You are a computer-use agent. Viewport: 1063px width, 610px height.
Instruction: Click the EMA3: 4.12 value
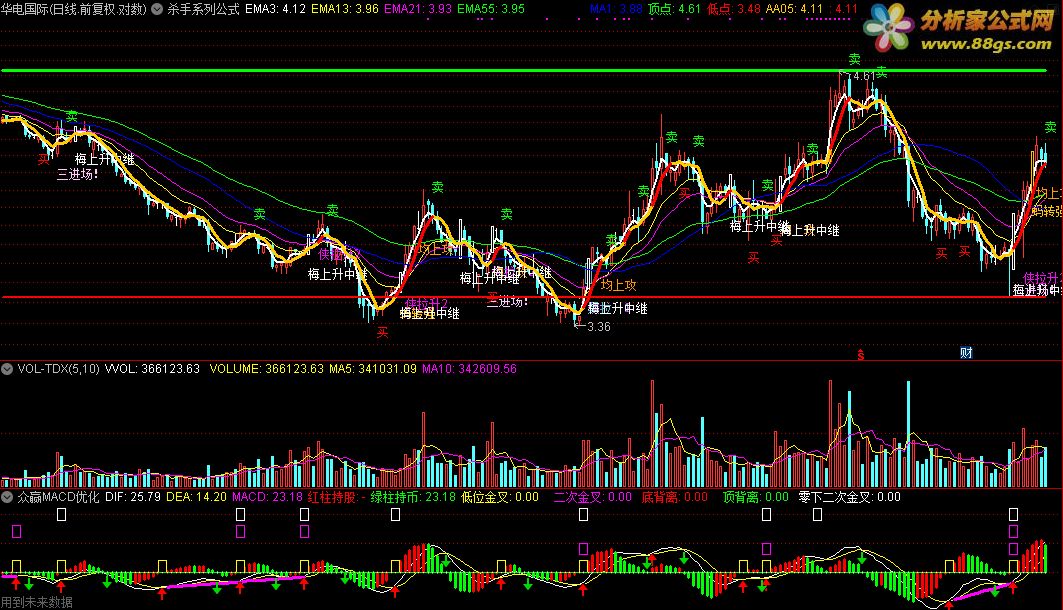click(x=275, y=9)
